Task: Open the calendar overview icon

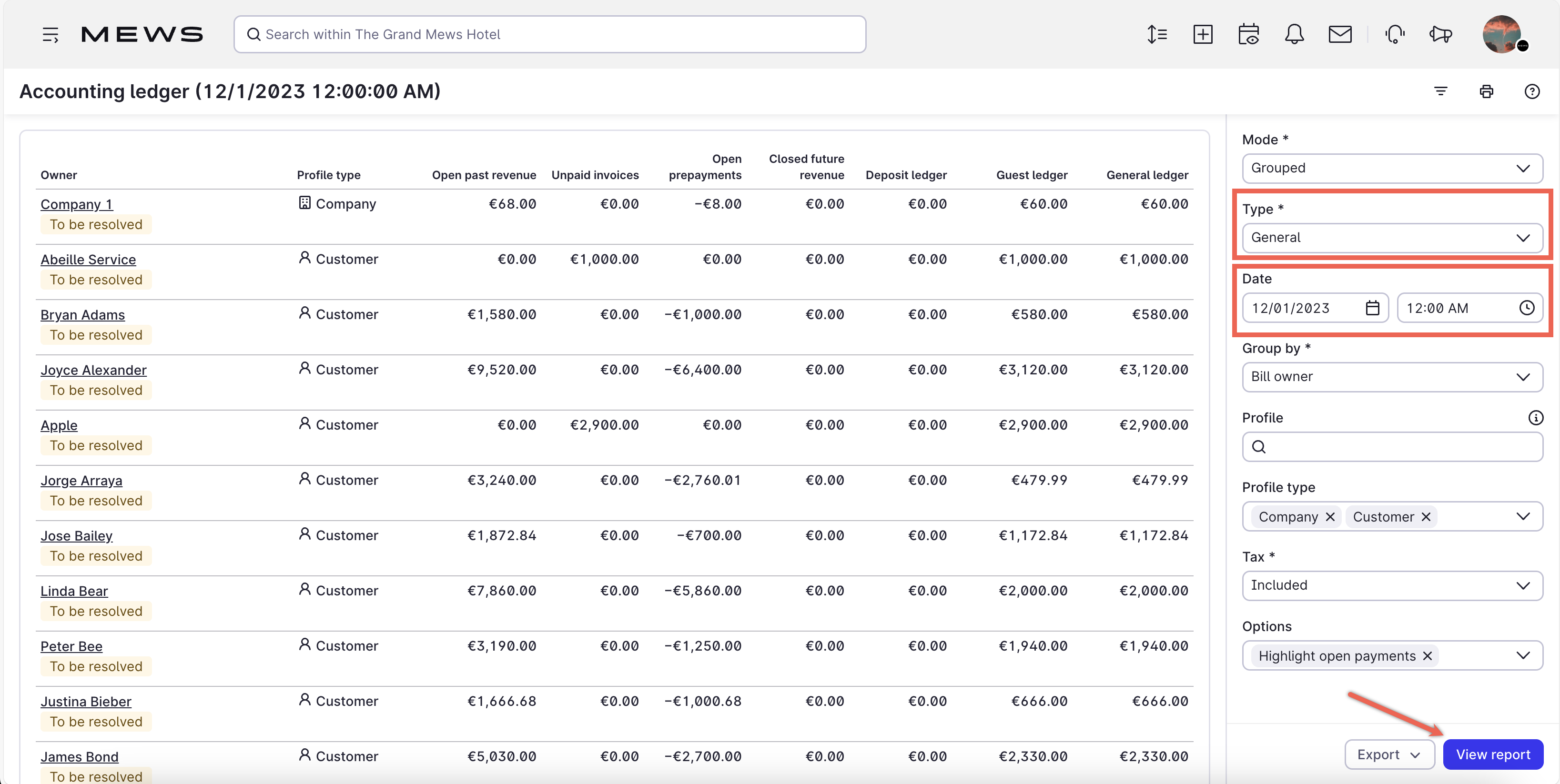Action: 1249,34
